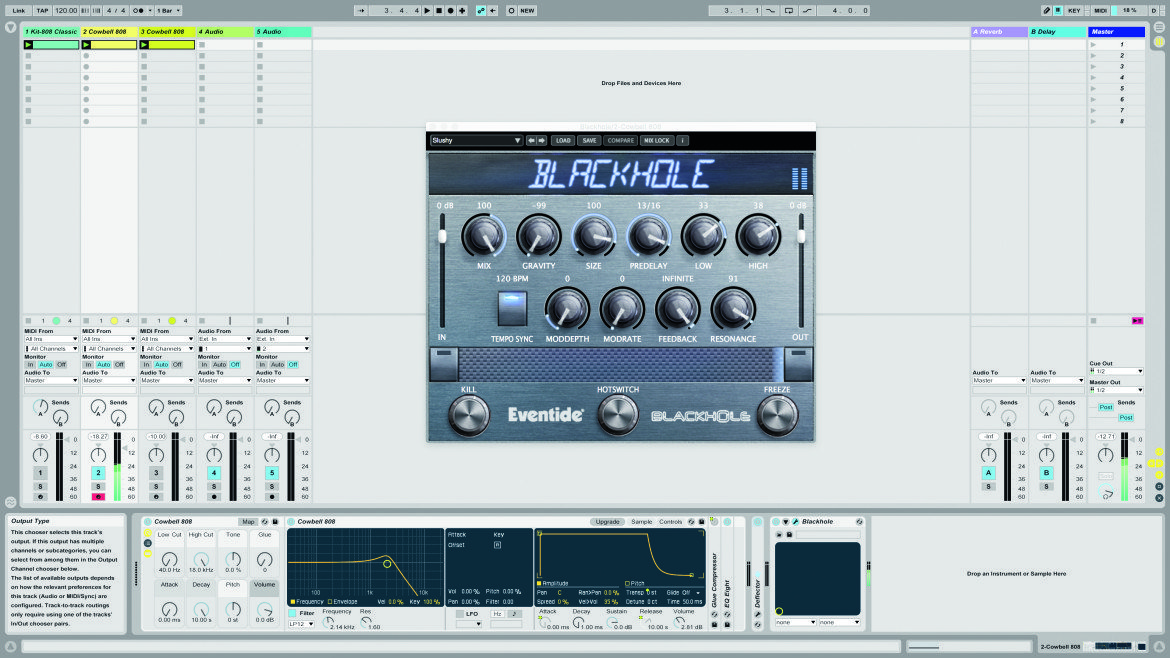The image size is (1170, 658).
Task: Open the 1 Bar quantization dropdown
Action: click(x=169, y=10)
